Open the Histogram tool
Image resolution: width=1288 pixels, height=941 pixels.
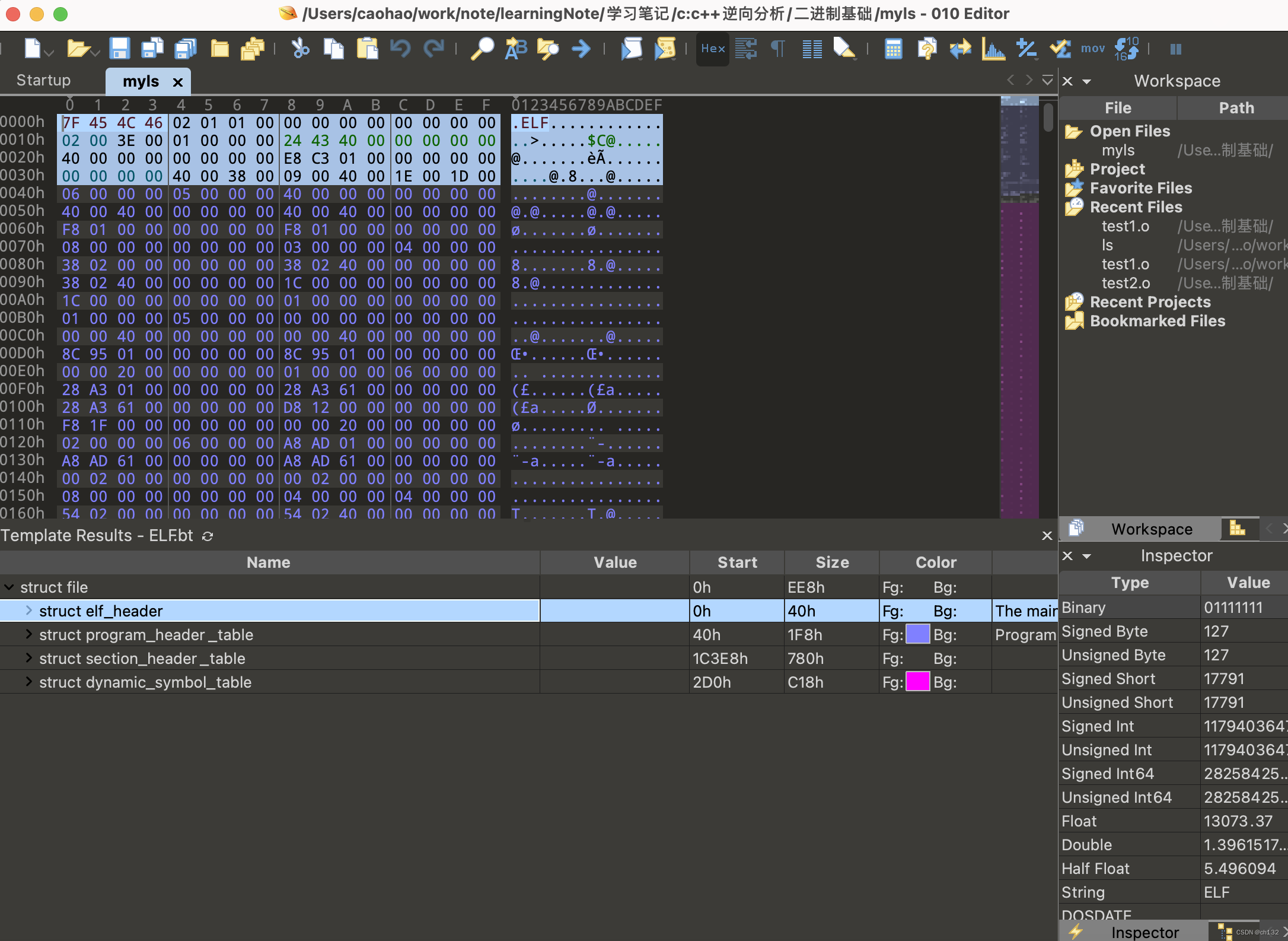point(993,49)
